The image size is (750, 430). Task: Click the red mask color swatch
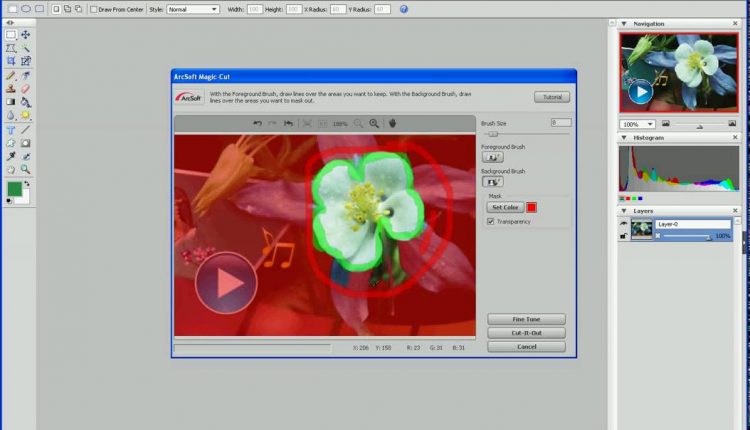[531, 207]
